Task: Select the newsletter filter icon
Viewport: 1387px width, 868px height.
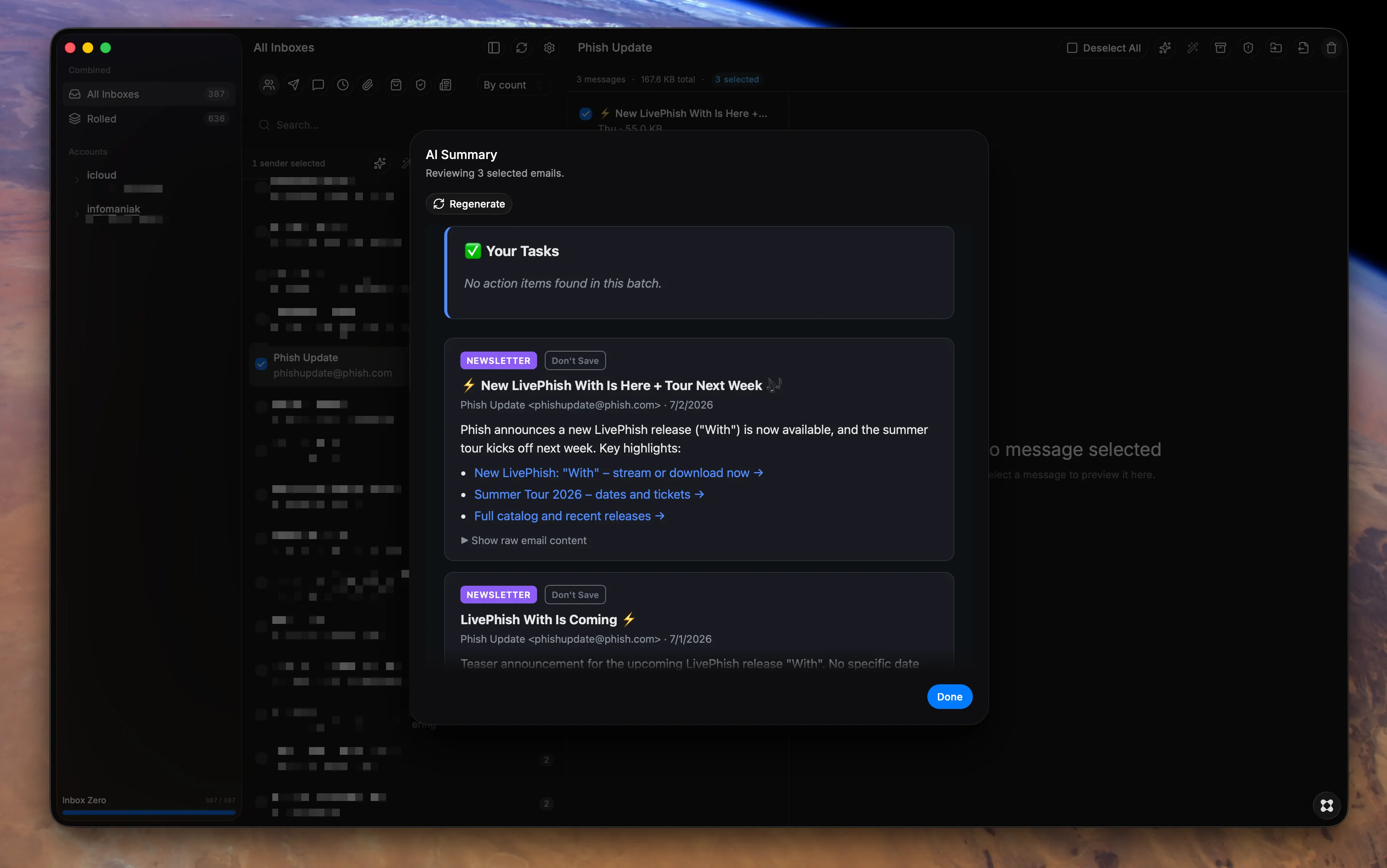Action: [x=445, y=85]
